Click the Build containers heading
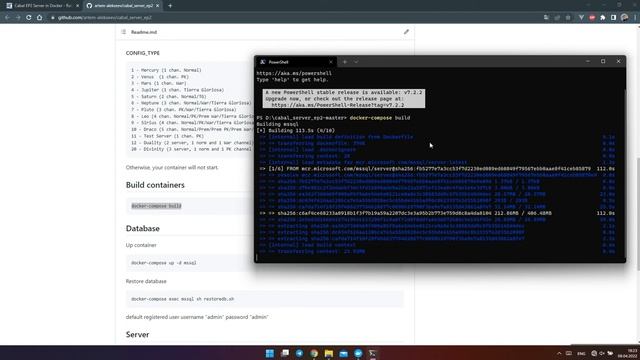The width and height of the screenshot is (640, 360). 155,185
